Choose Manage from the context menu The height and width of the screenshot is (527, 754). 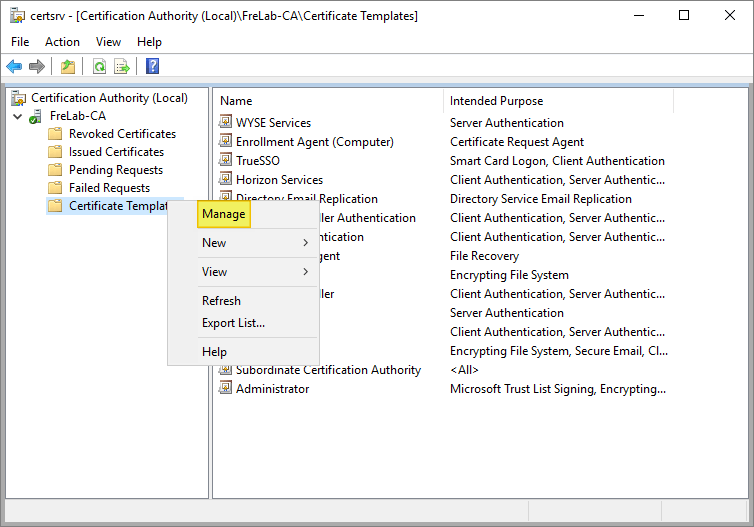[222, 214]
